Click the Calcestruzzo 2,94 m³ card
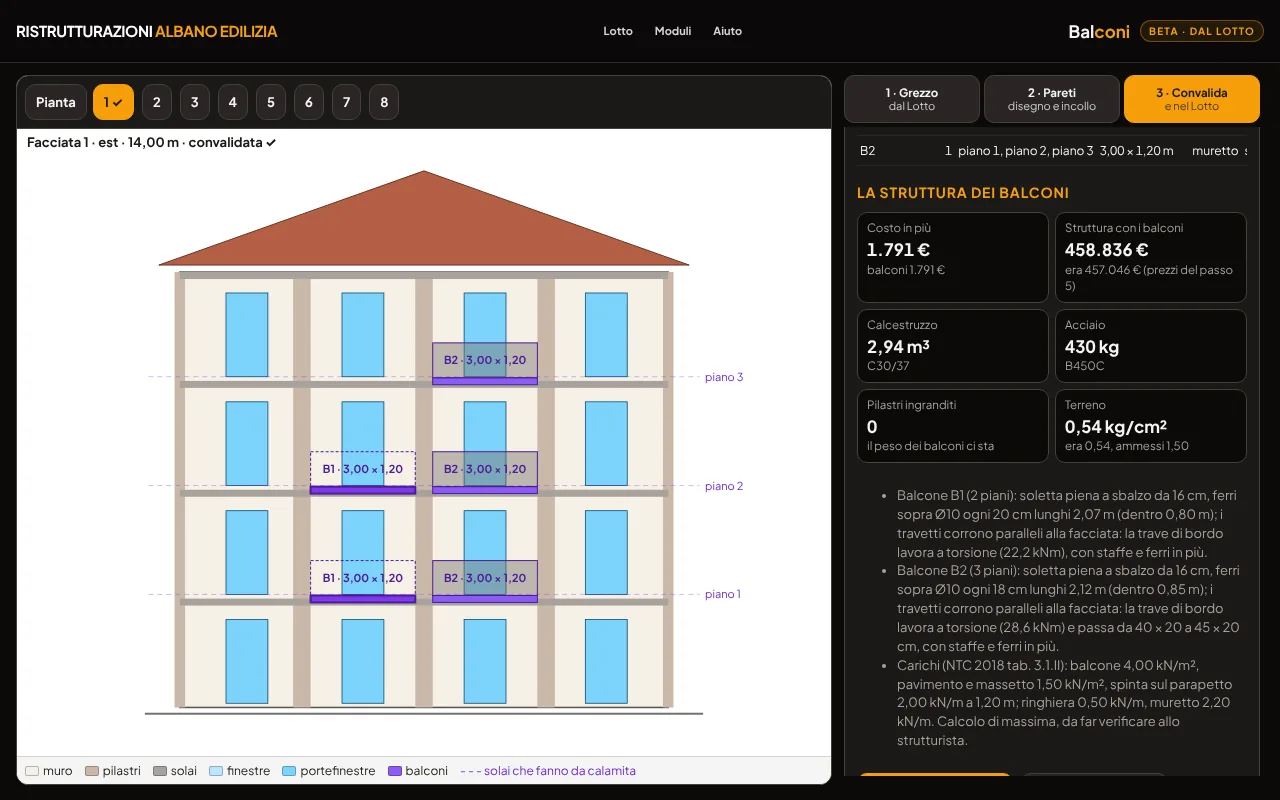The width and height of the screenshot is (1280, 800). click(x=953, y=346)
